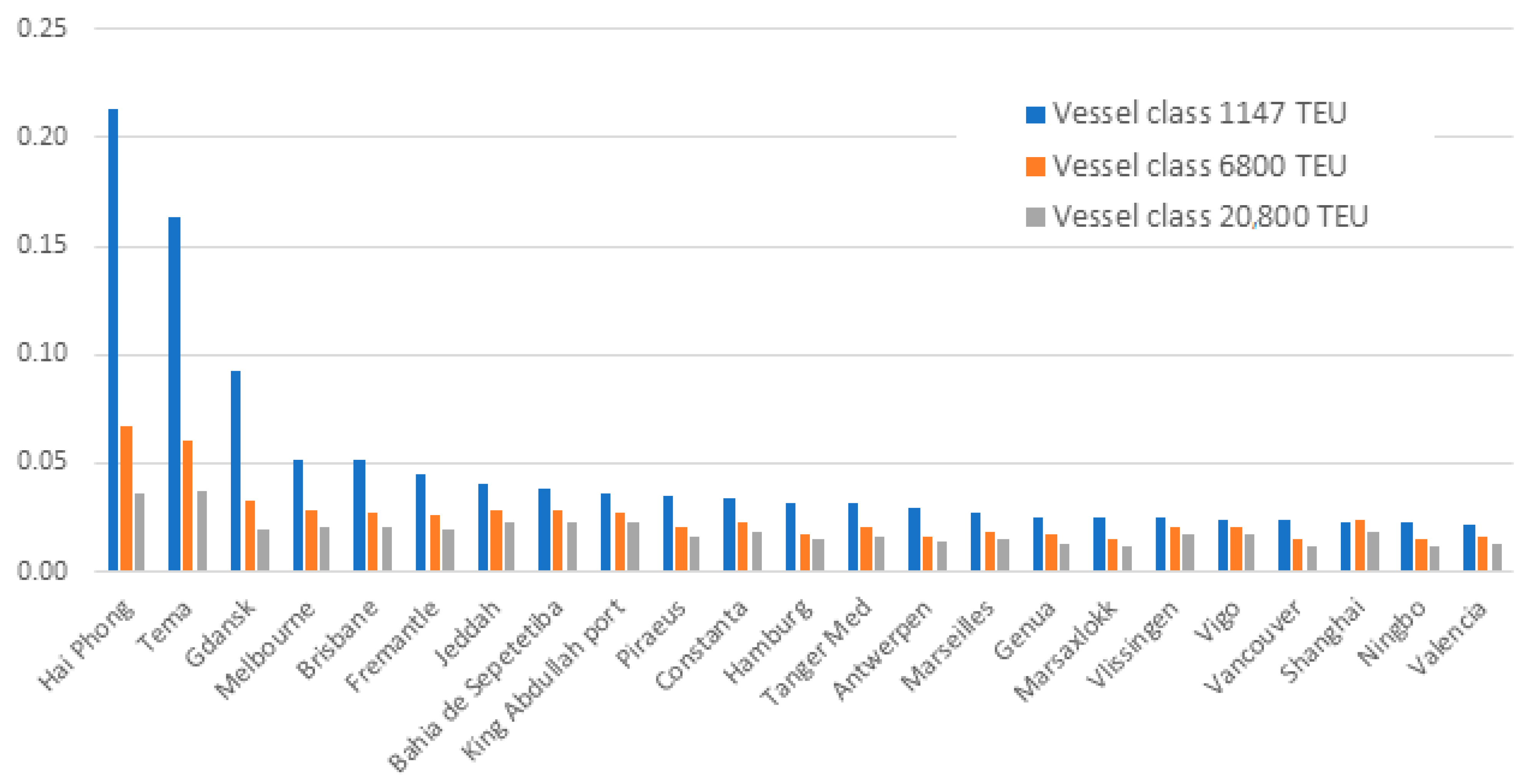Screen dimensions: 1526x784
Task: Select the orange Shanghai bar
Action: 1360,545
